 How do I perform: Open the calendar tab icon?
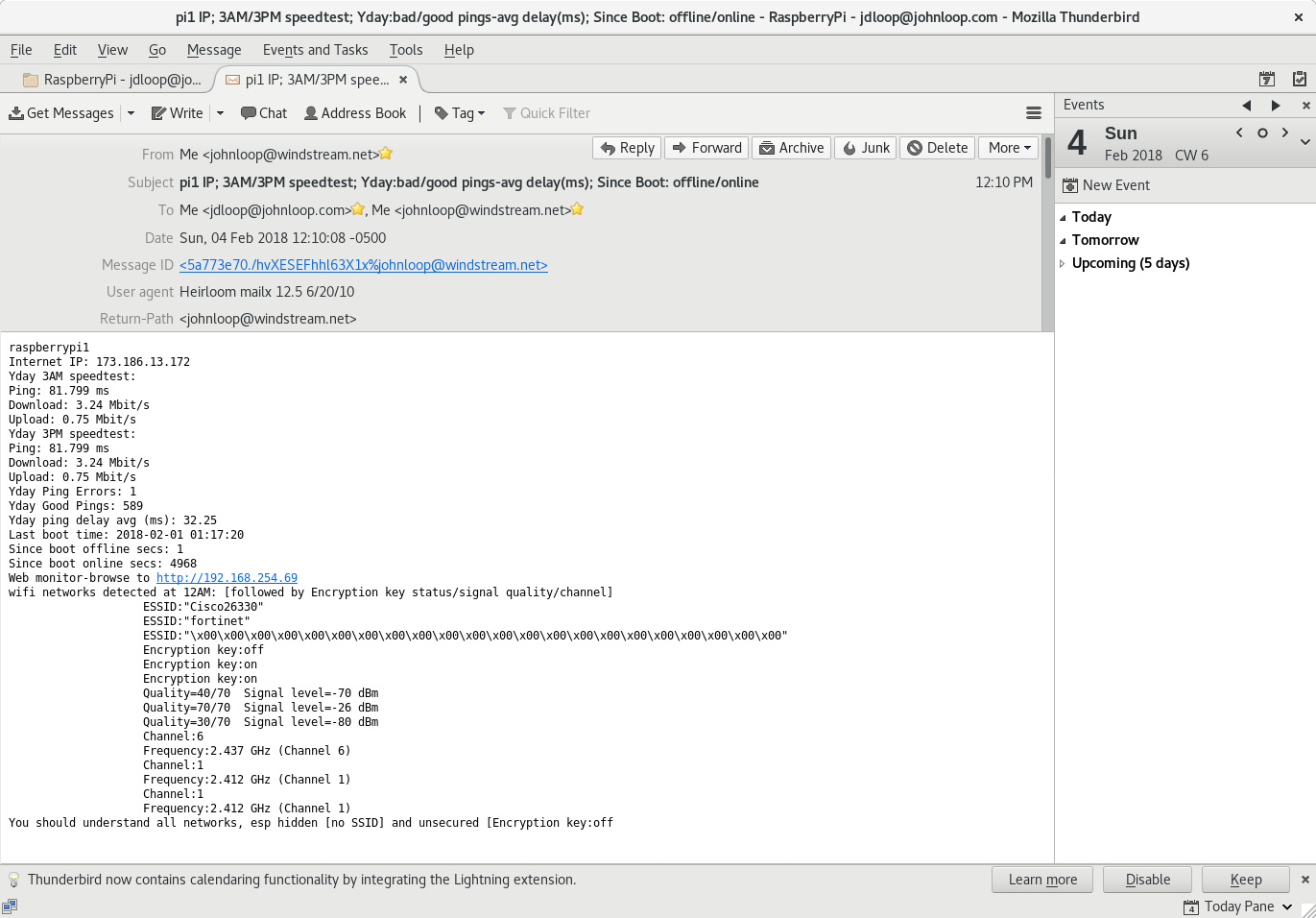pyautogui.click(x=1266, y=80)
